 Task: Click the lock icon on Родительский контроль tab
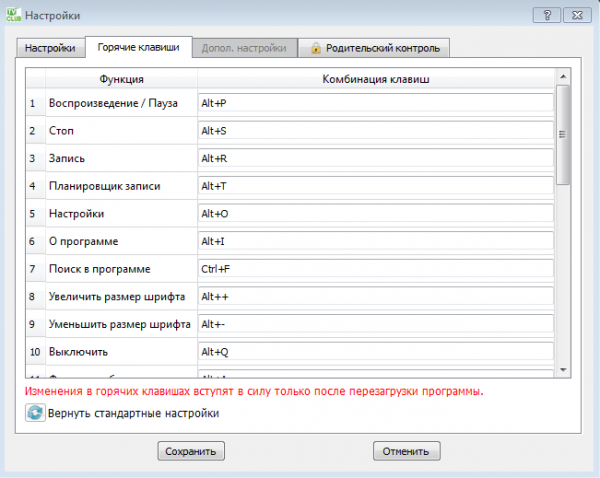click(x=316, y=48)
